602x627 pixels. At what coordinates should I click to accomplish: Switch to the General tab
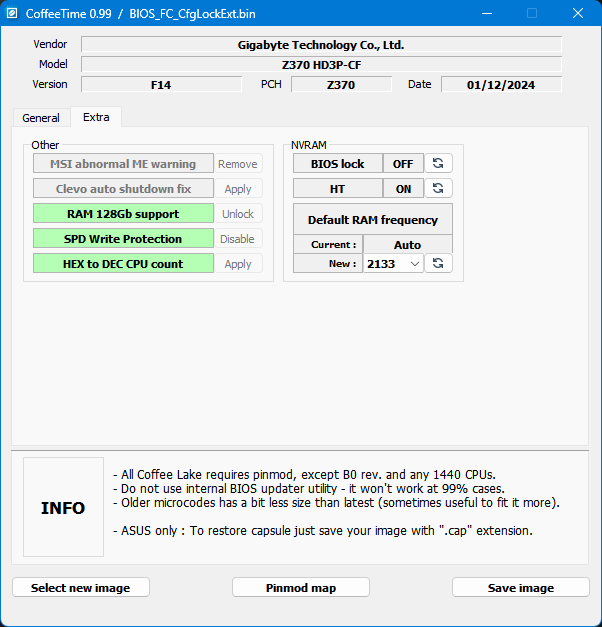click(41, 118)
